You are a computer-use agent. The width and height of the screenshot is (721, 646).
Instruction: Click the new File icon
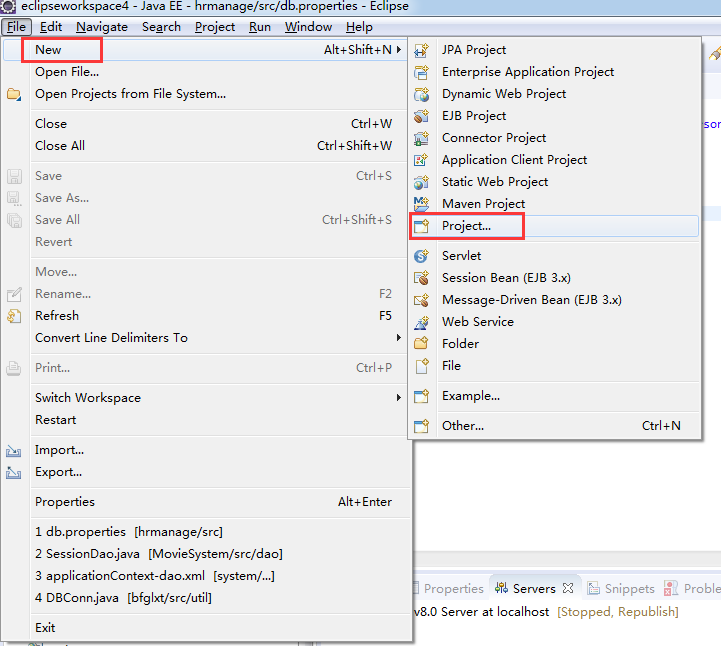click(421, 366)
